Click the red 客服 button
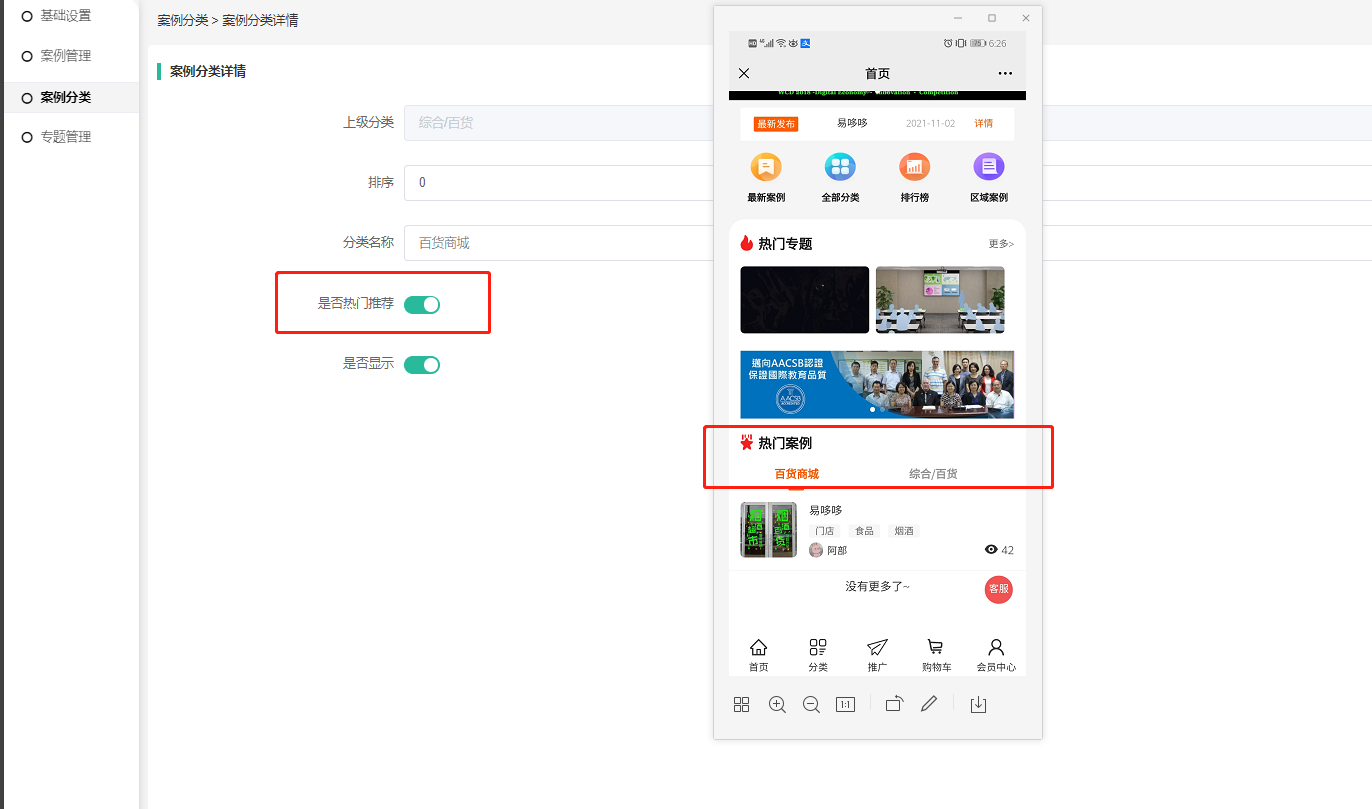This screenshot has height=809, width=1372. click(998, 589)
